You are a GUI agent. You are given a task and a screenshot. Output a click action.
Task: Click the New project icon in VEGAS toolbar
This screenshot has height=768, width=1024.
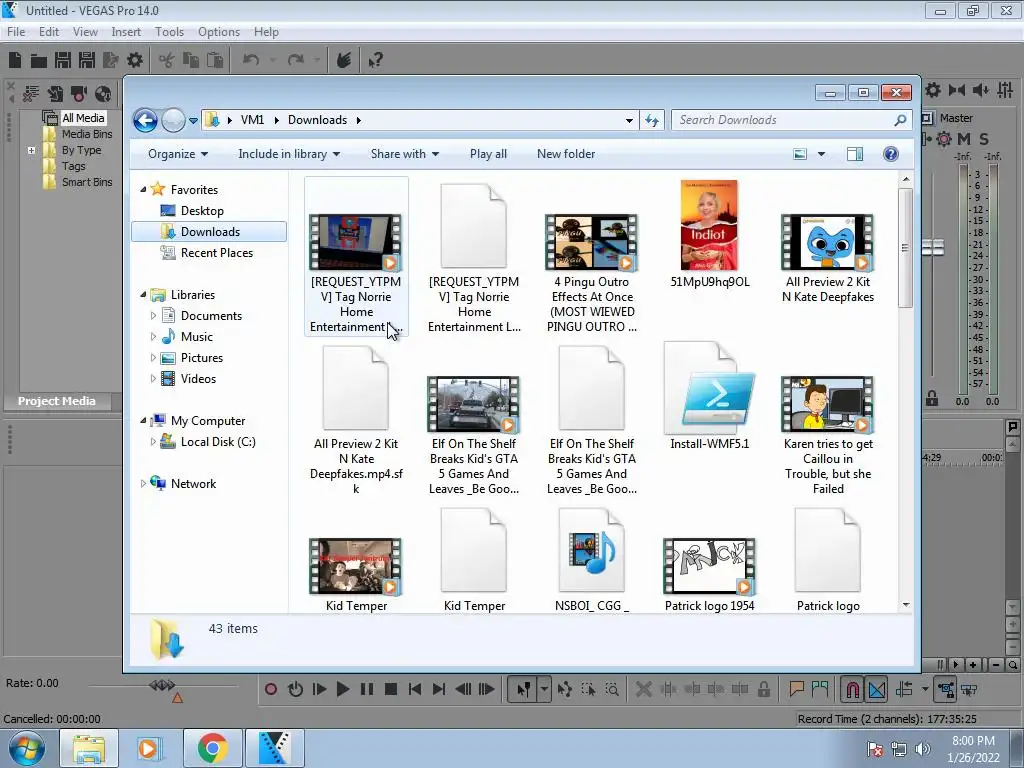(x=15, y=60)
